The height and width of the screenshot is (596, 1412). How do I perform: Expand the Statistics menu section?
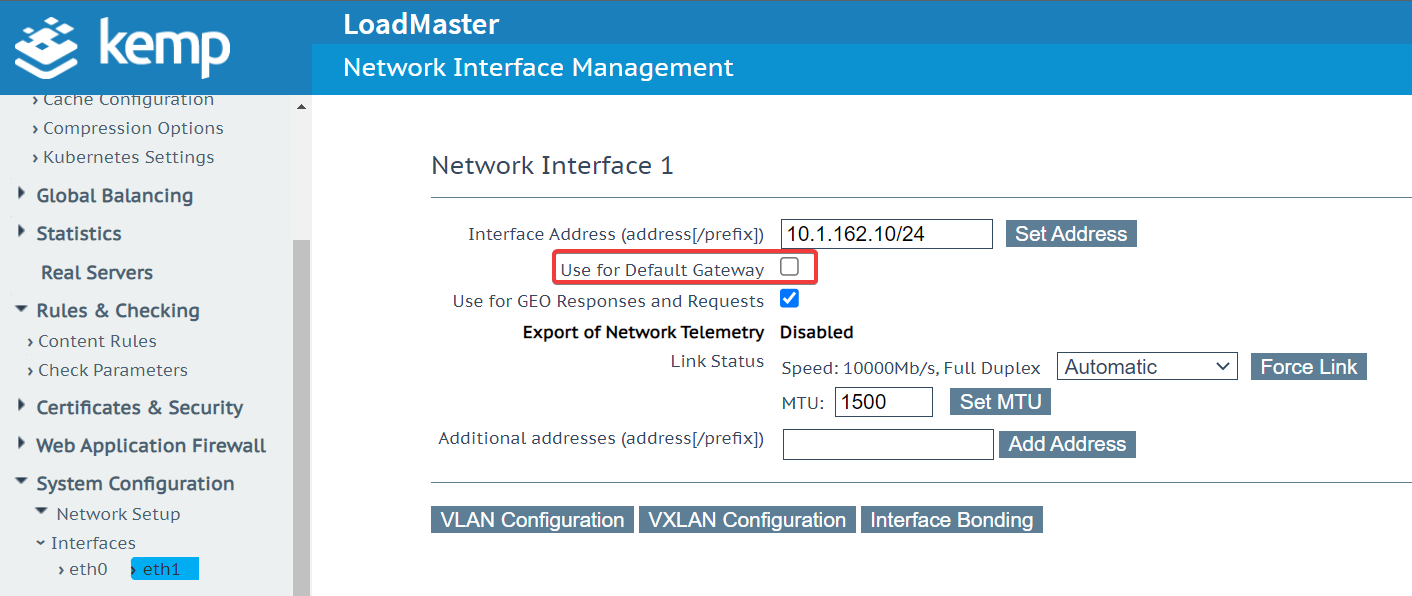click(78, 234)
